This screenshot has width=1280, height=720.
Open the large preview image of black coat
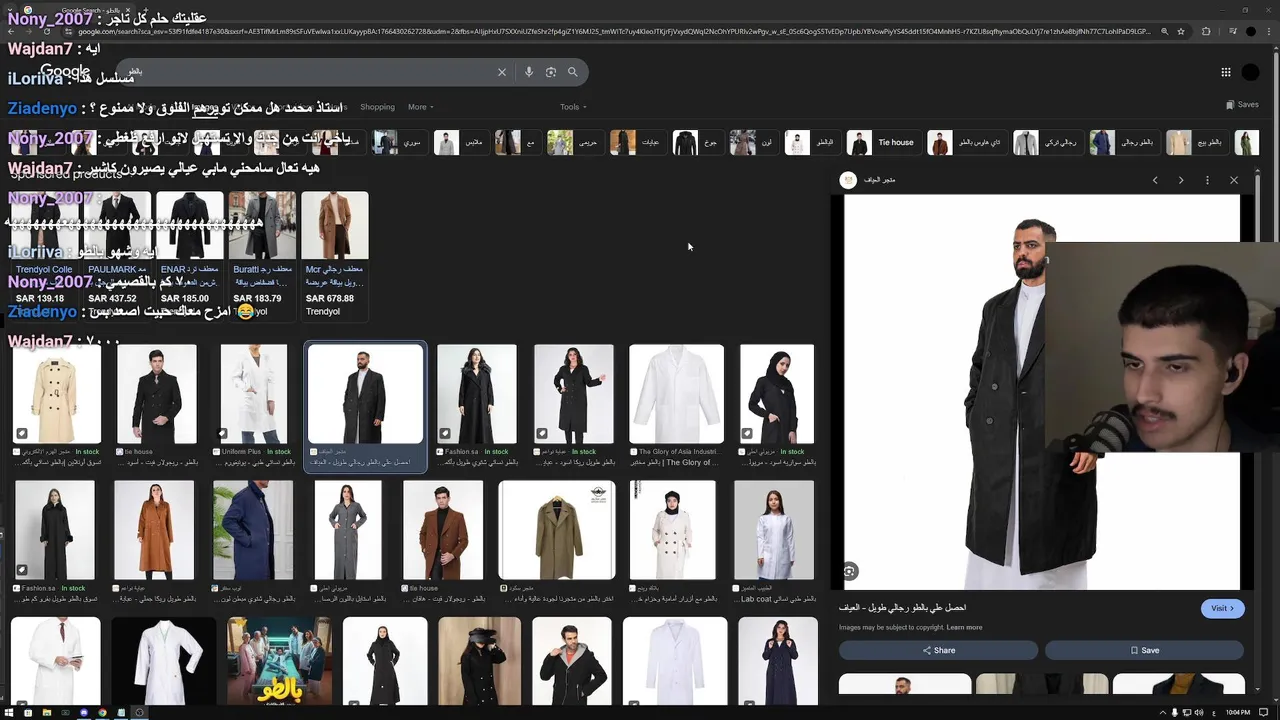[x=1040, y=392]
